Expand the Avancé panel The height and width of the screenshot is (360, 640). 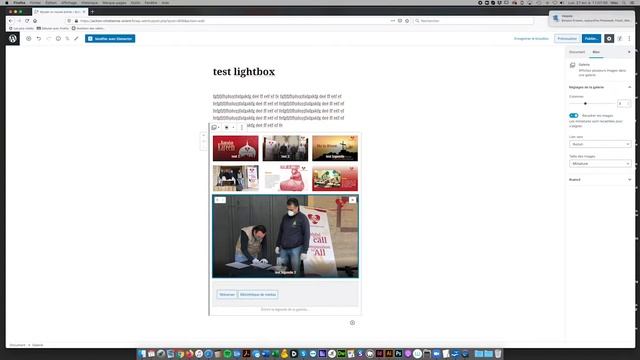coord(600,180)
